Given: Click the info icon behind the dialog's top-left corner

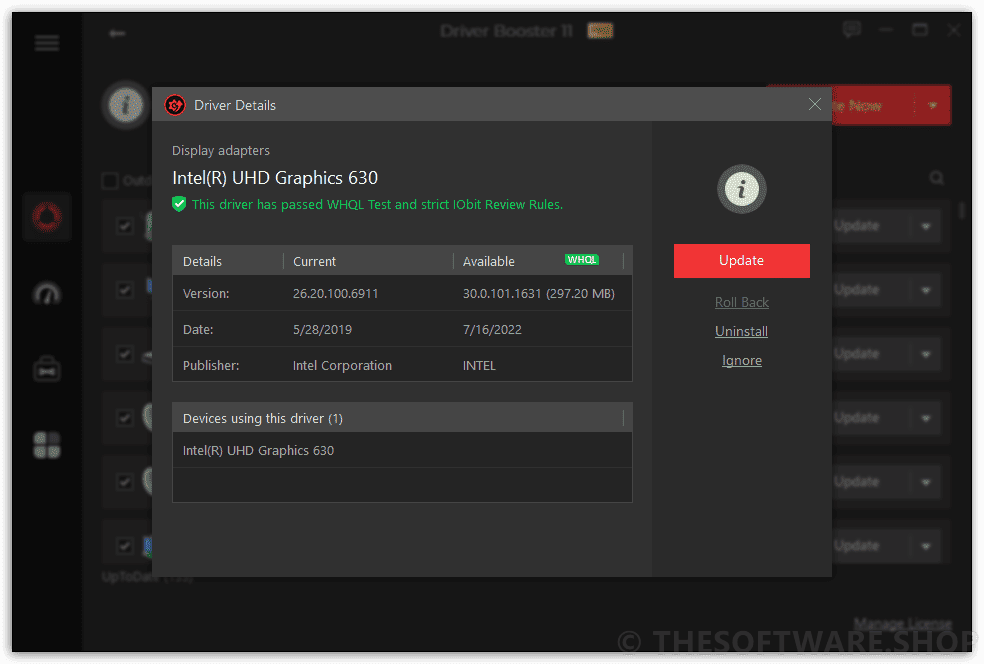Looking at the screenshot, I should tap(126, 105).
